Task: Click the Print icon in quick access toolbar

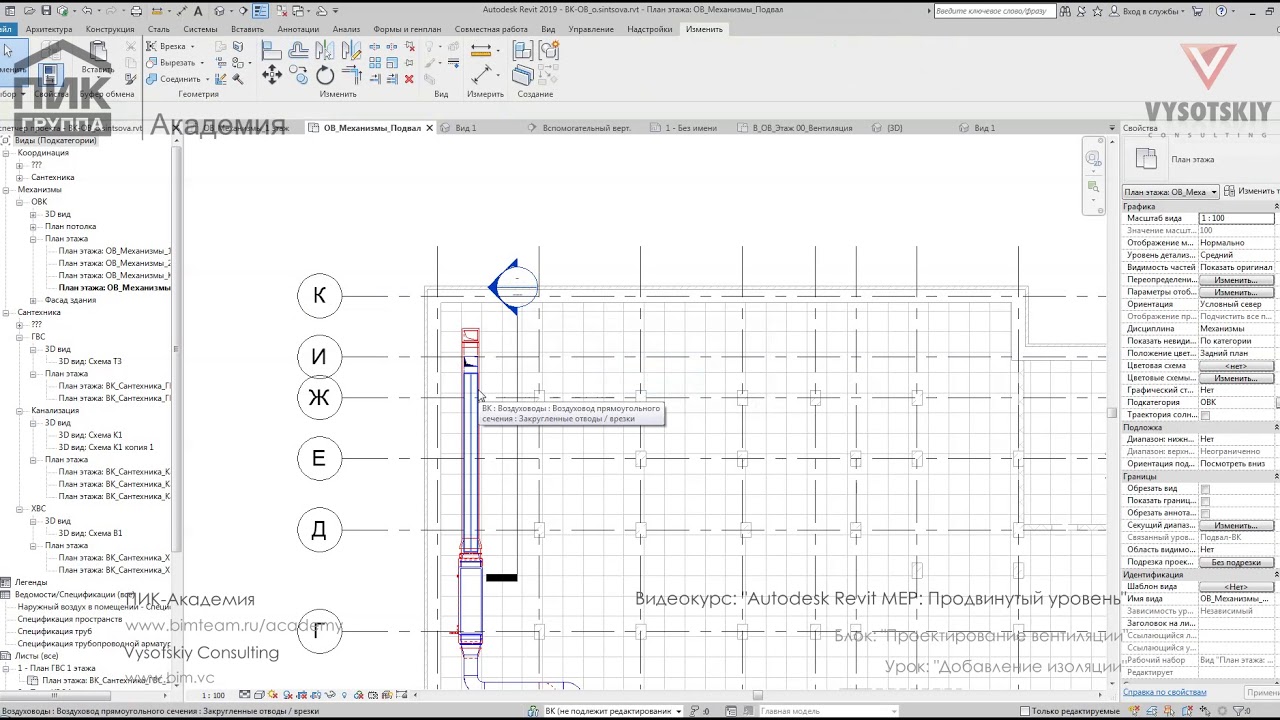Action: pyautogui.click(x=137, y=11)
